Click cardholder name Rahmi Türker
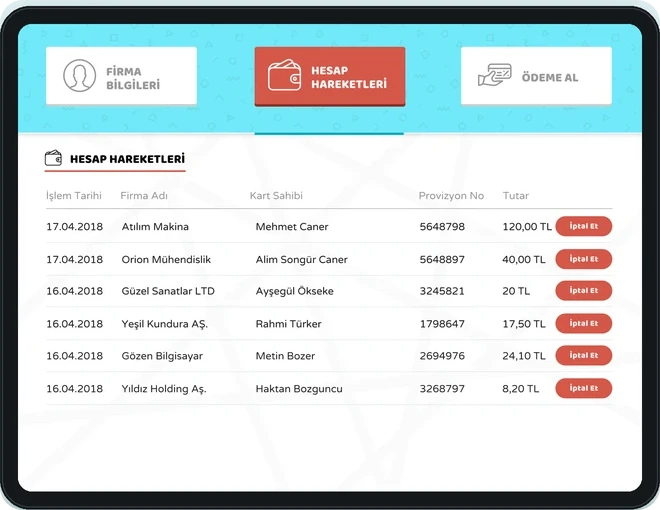 [288, 324]
